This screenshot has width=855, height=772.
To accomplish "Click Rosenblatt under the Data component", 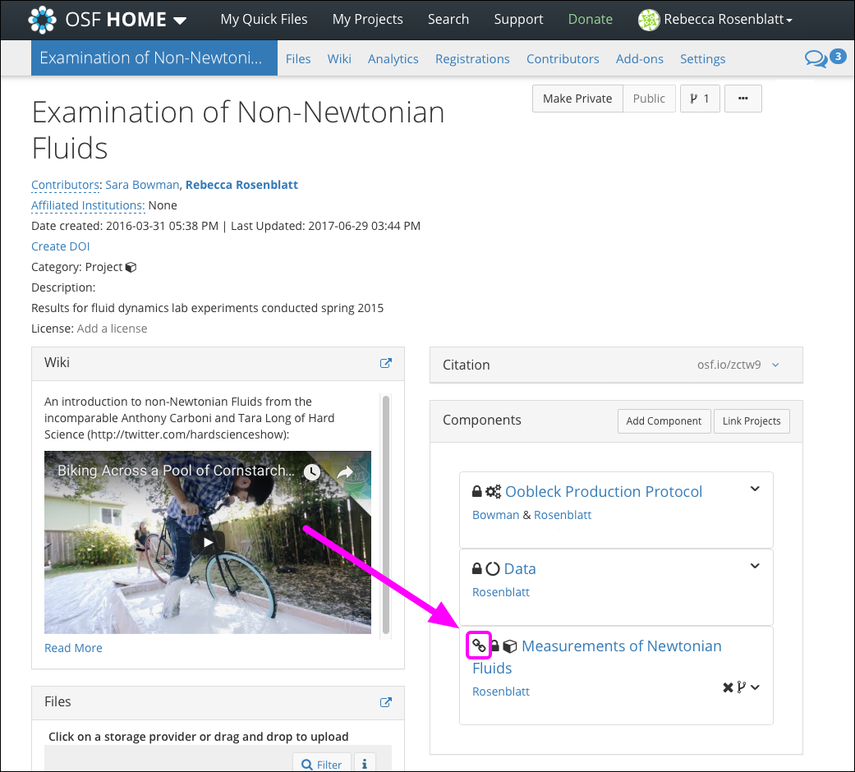I will click(x=501, y=592).
